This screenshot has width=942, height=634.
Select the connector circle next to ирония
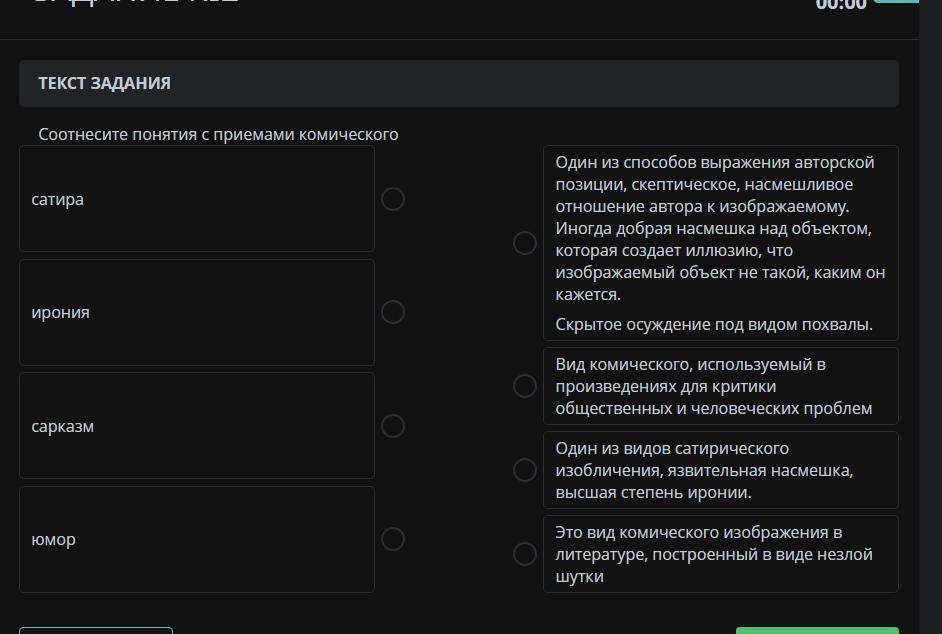coord(393,312)
